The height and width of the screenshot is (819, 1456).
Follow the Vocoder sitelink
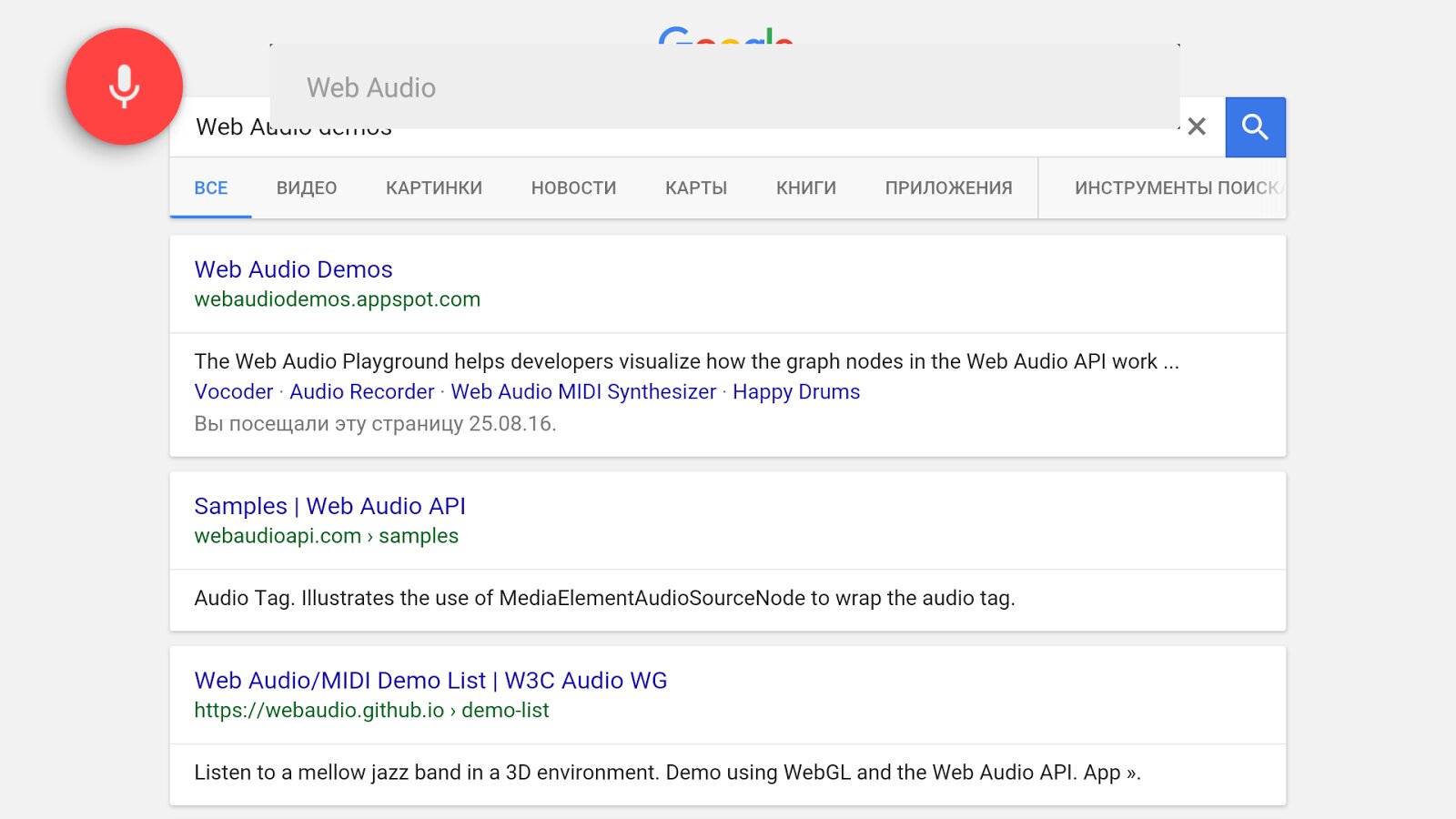point(233,392)
